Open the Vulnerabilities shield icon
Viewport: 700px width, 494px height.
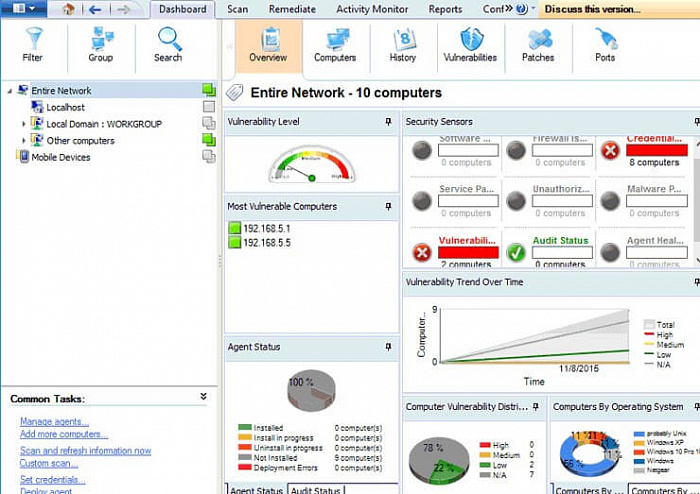(470, 43)
